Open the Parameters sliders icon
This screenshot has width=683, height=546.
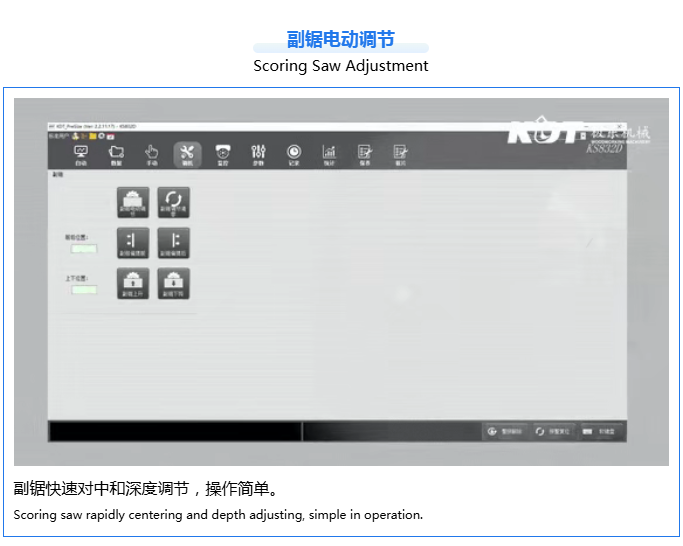(x=258, y=153)
